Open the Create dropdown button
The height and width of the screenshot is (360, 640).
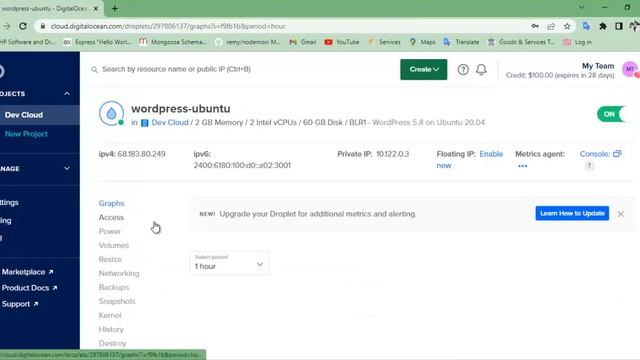point(423,69)
